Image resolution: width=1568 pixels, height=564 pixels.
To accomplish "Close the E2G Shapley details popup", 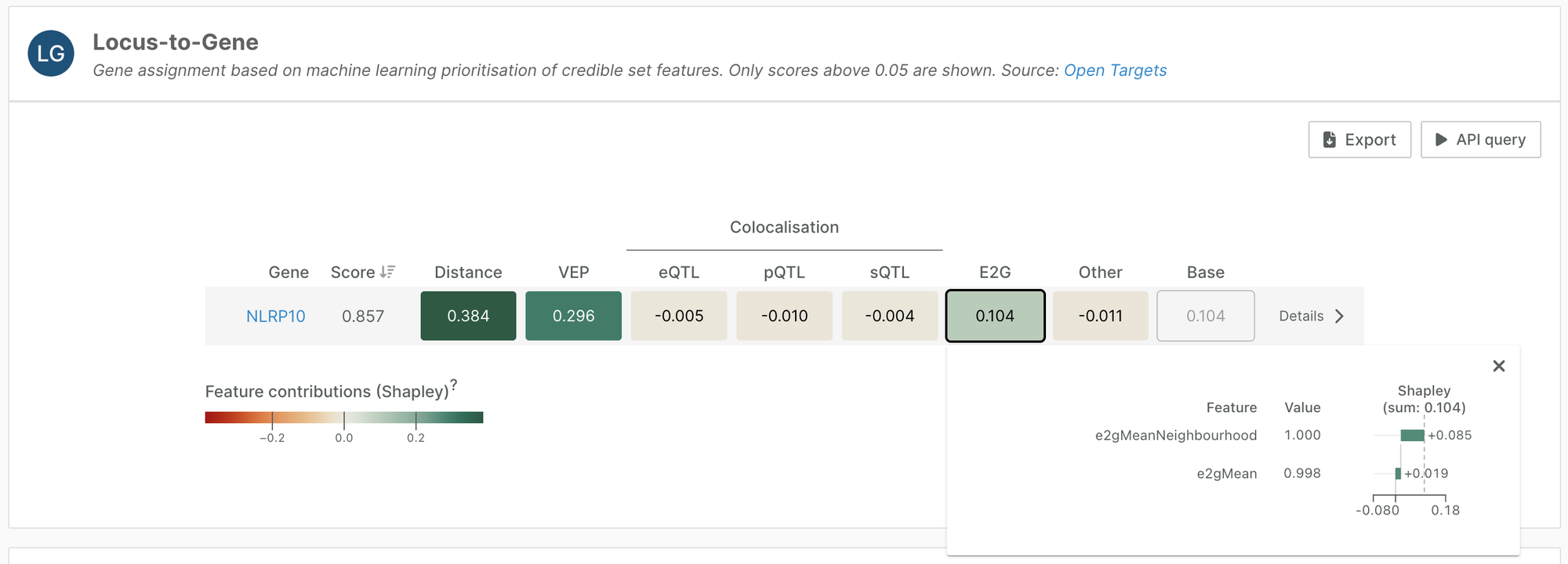I will click(x=1499, y=366).
